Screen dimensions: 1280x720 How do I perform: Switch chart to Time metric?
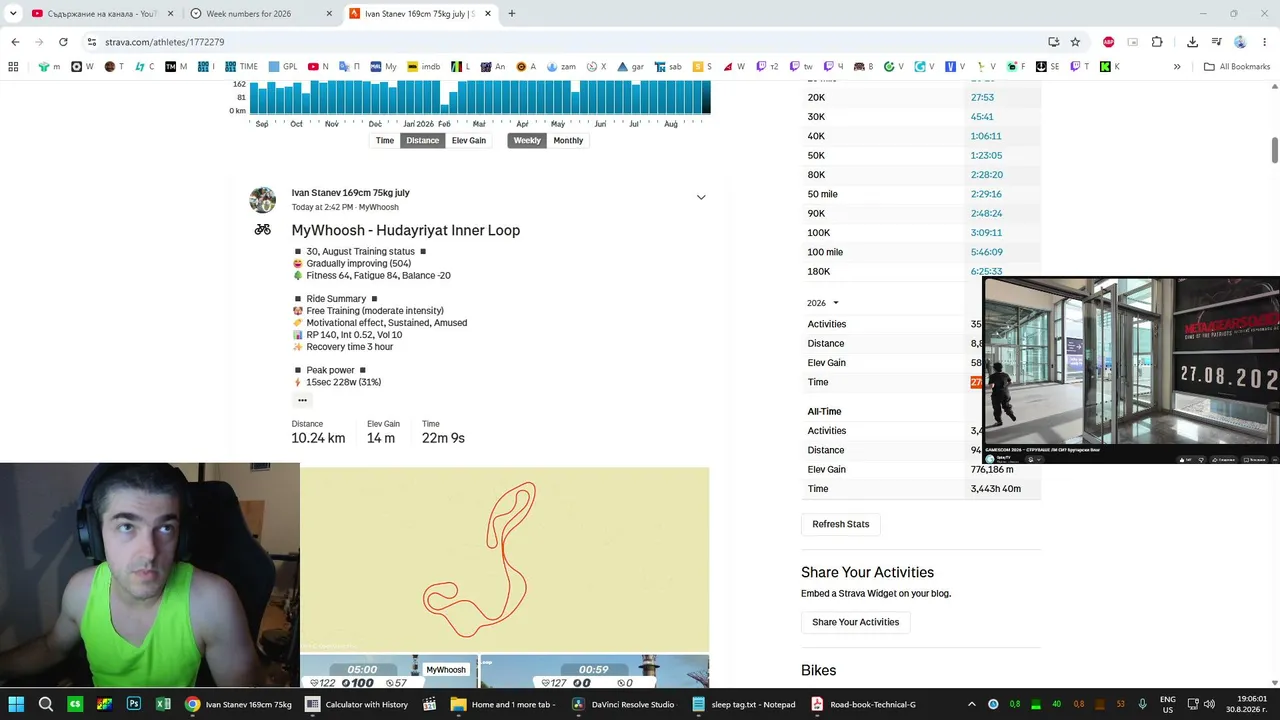point(385,141)
